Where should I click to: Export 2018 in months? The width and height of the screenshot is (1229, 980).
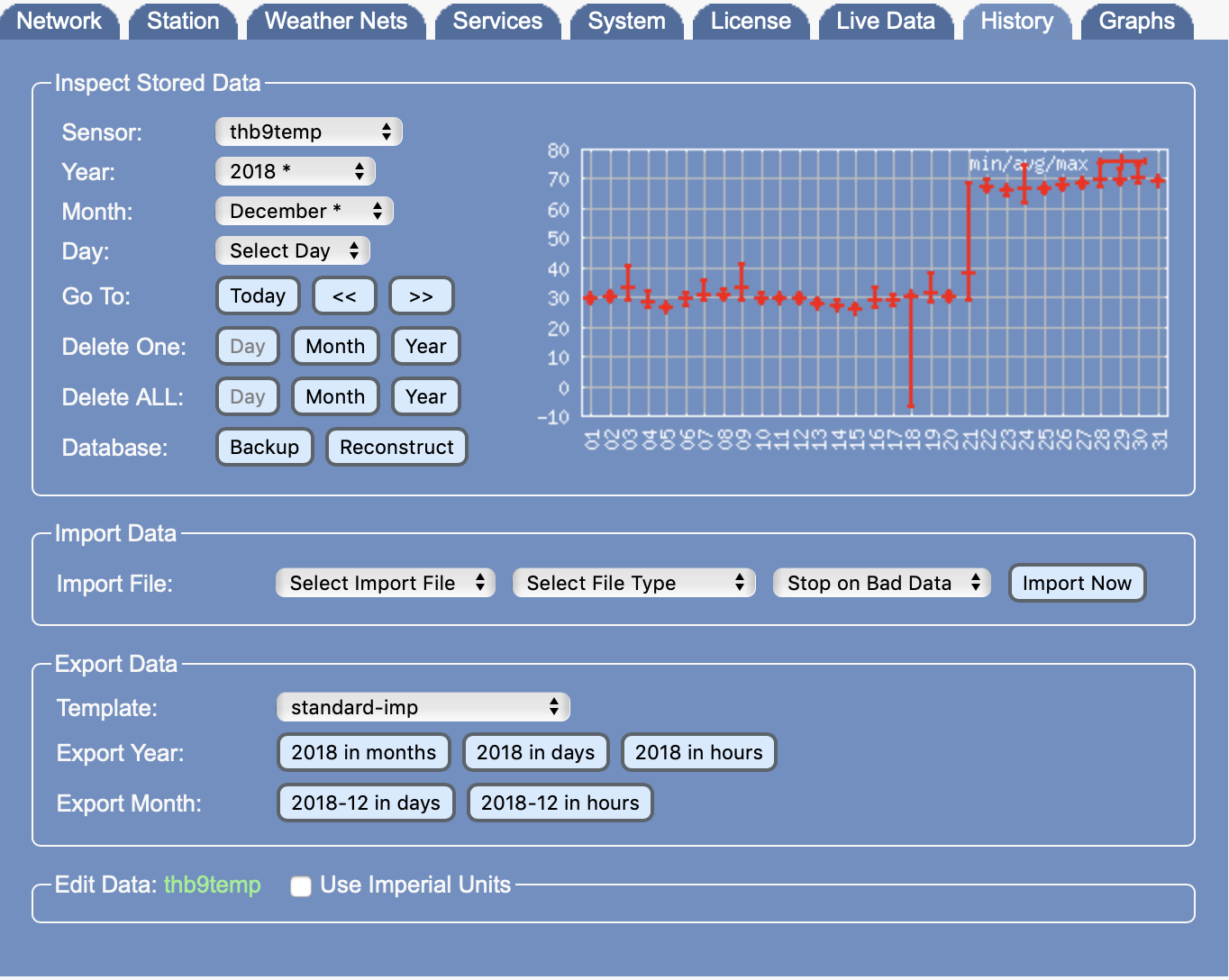pyautogui.click(x=364, y=752)
